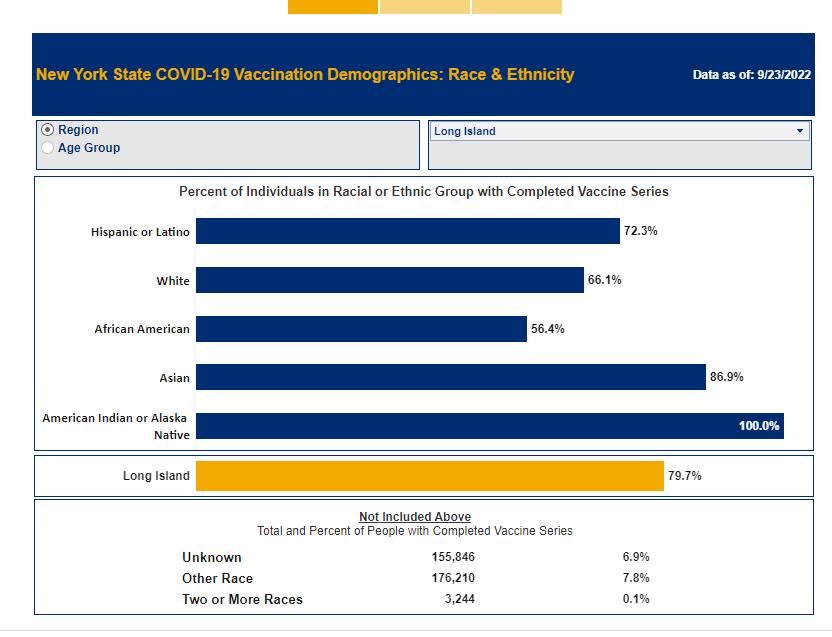
Task: Click the 79.7% Long Island value
Action: (684, 476)
